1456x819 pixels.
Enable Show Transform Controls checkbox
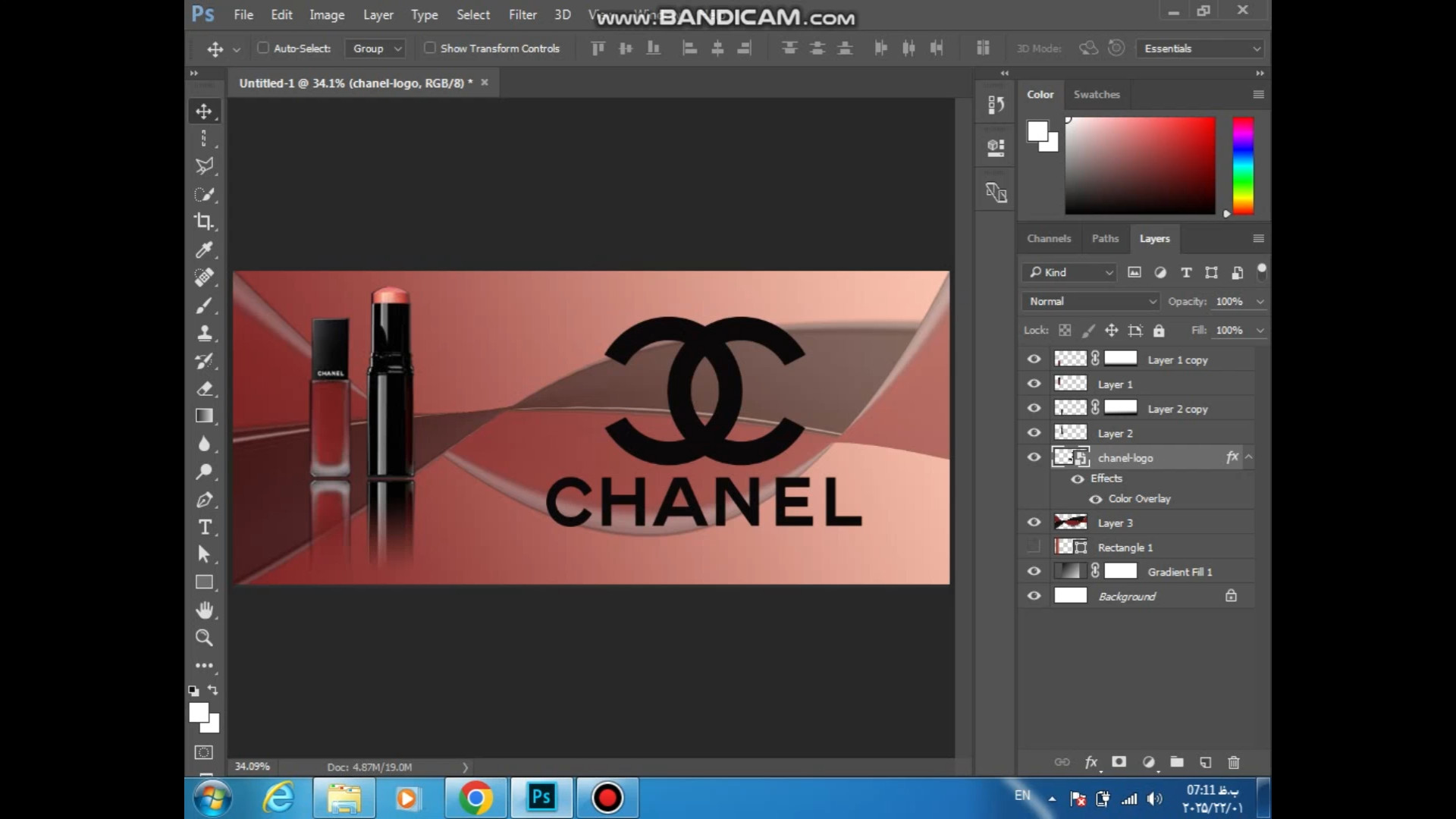[x=430, y=48]
